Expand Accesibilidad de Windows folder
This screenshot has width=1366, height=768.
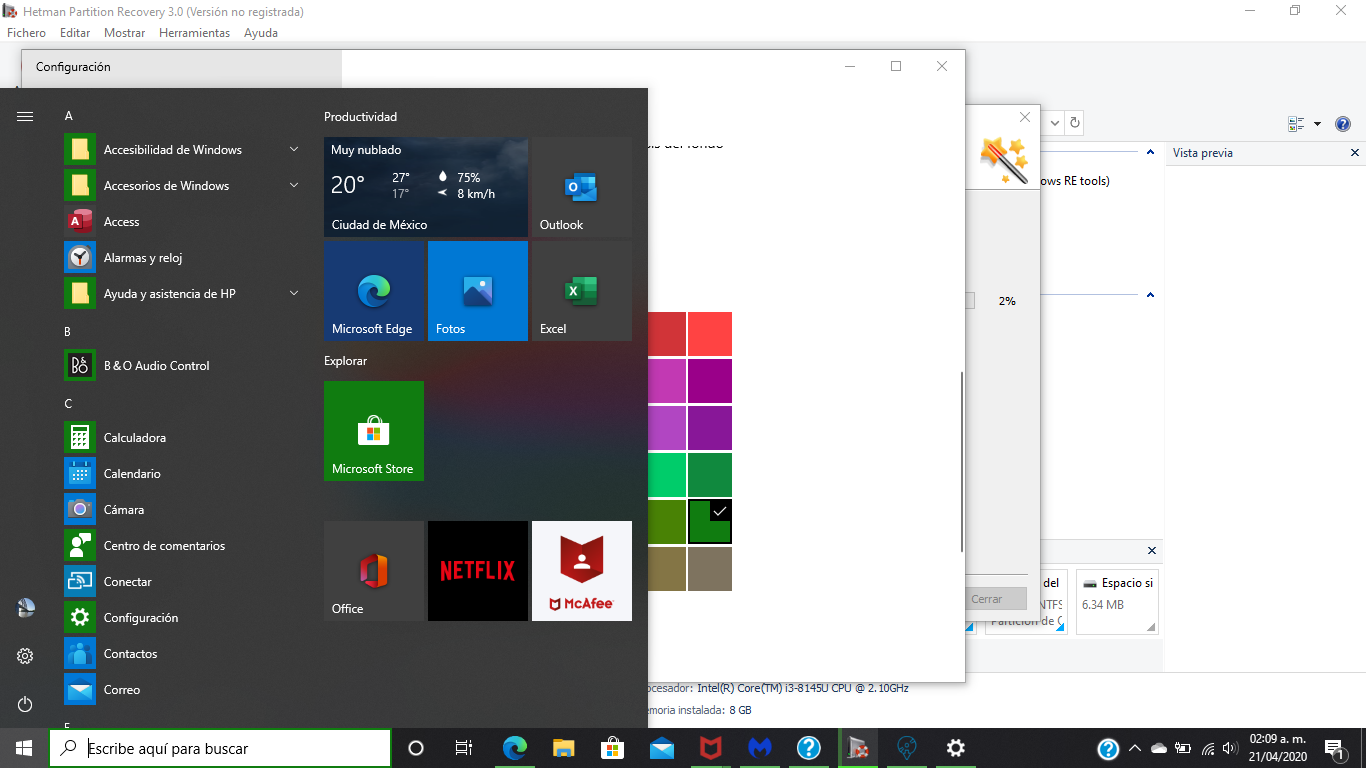click(294, 150)
